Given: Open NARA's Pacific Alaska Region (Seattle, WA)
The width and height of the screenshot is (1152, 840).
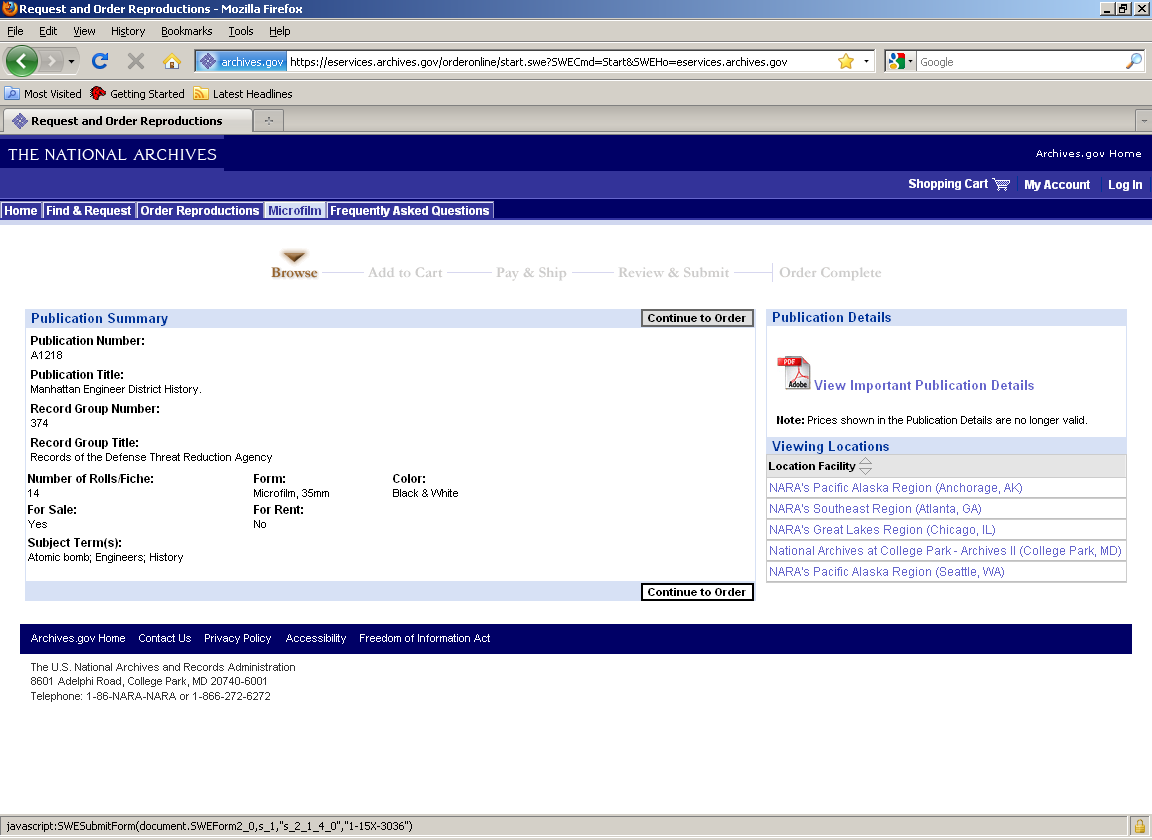Looking at the screenshot, I should 886,571.
